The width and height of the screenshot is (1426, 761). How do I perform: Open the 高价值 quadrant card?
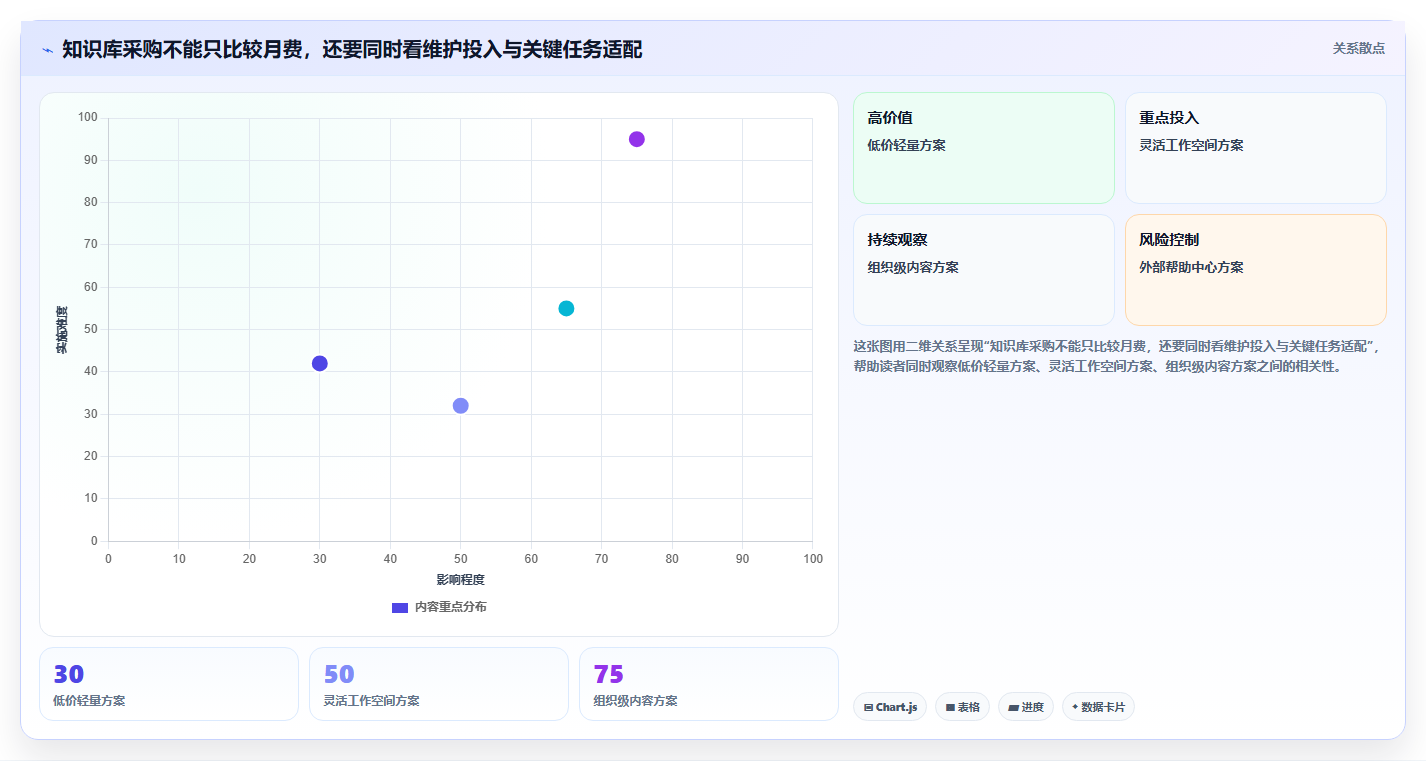click(984, 148)
